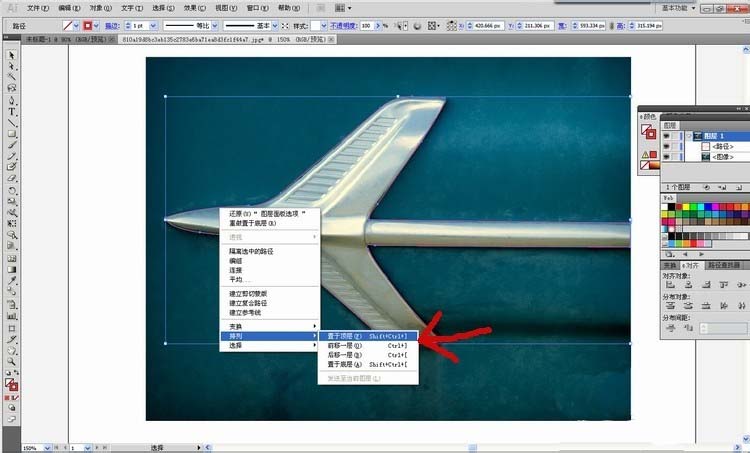Open the 文件(F) menu
Viewport: 750px width, 453px height.
(38, 8)
